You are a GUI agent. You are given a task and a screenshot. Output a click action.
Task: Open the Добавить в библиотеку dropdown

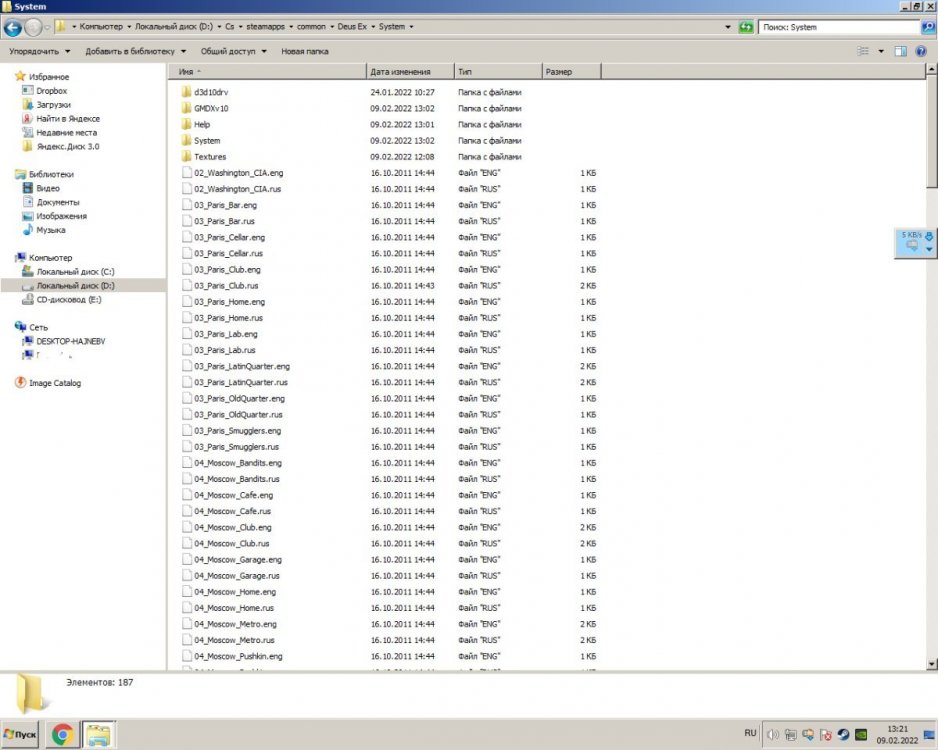(x=136, y=51)
